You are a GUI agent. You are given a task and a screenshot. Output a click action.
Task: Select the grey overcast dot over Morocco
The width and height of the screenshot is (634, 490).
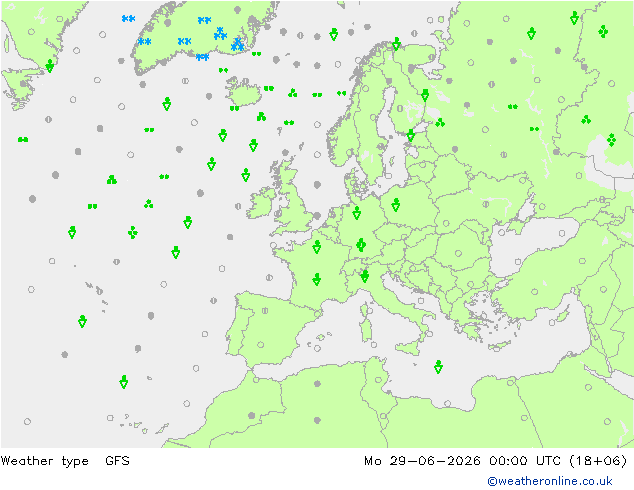click(x=251, y=415)
